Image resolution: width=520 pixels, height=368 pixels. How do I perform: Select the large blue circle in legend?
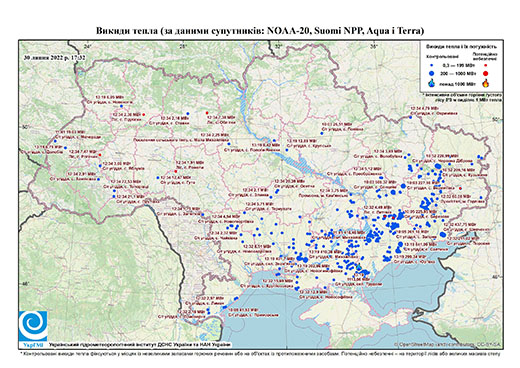pos(432,73)
